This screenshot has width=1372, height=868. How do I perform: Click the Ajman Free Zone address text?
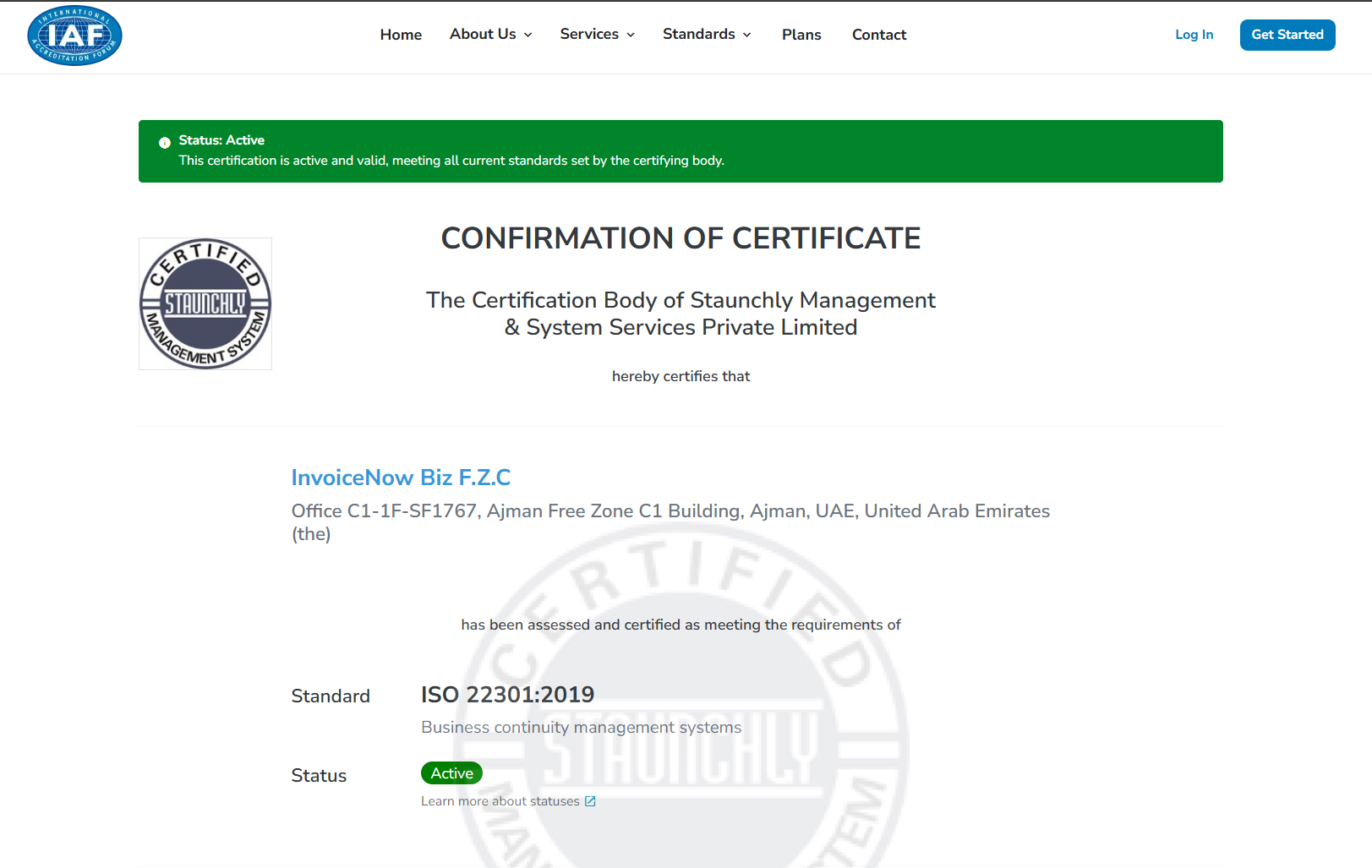(x=670, y=522)
